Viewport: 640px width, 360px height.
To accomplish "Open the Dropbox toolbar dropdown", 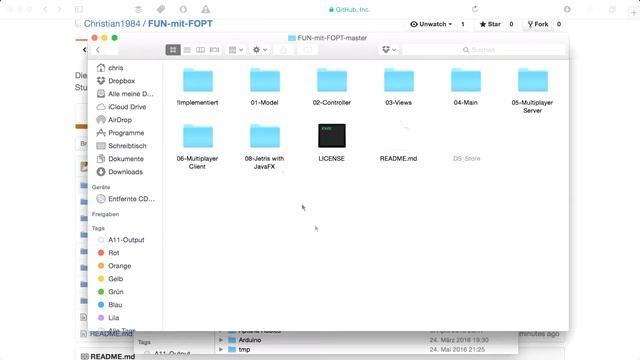I will [389, 50].
